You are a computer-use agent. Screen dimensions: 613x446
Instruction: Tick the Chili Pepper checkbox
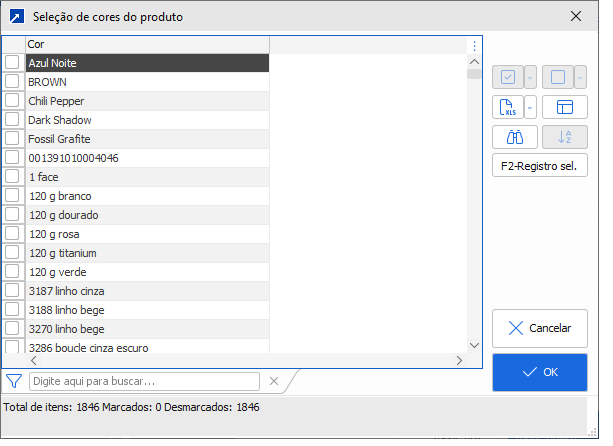(x=12, y=100)
